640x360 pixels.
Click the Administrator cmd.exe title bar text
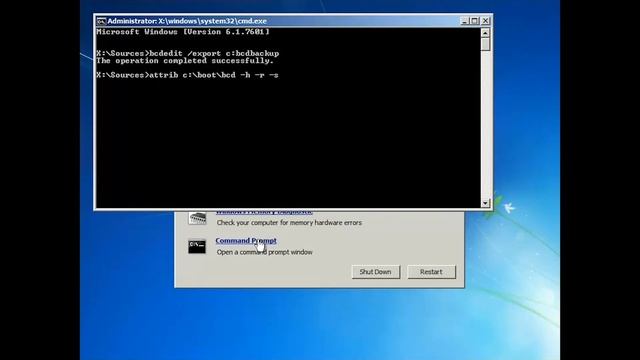coord(187,21)
